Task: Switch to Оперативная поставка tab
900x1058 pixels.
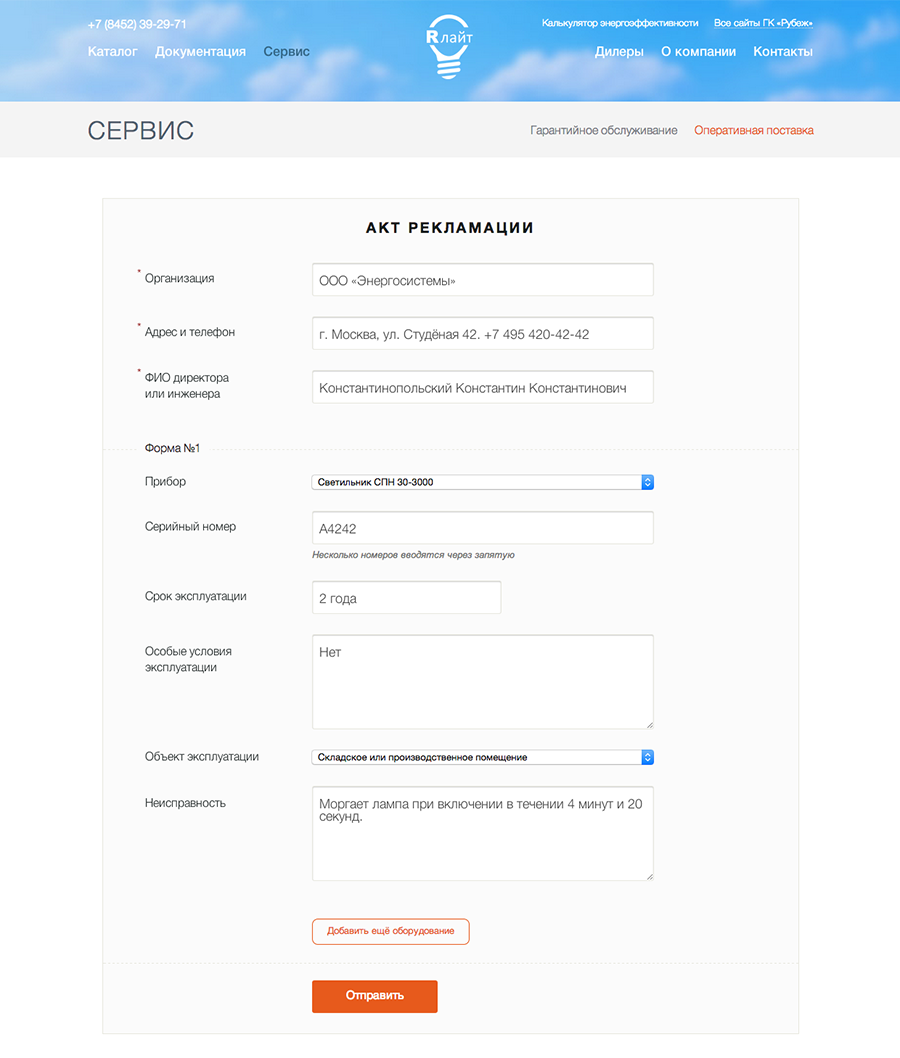Action: 754,131
